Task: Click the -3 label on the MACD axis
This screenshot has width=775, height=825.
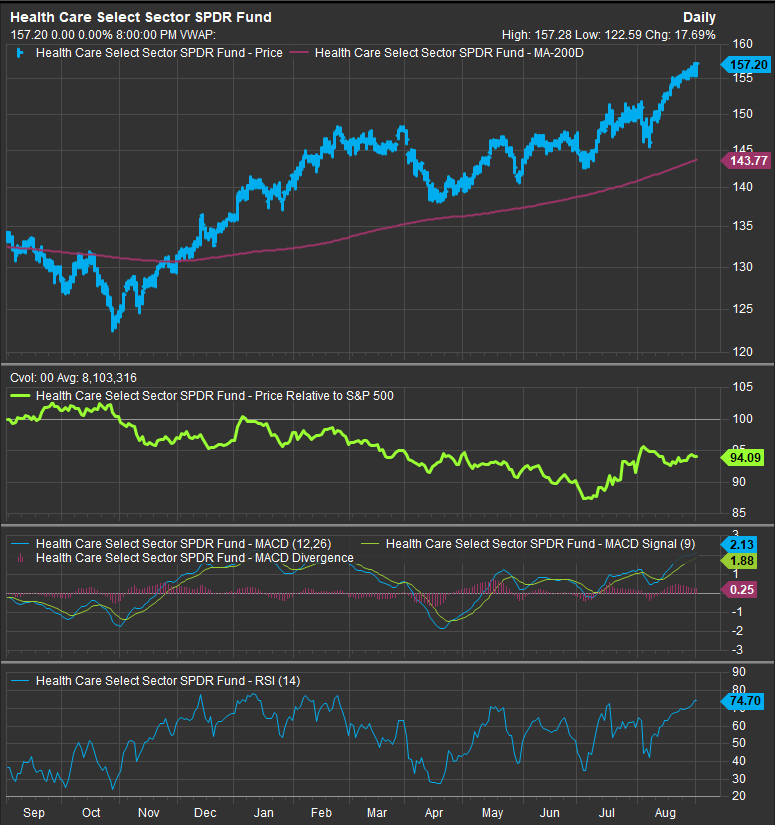Action: [737, 650]
